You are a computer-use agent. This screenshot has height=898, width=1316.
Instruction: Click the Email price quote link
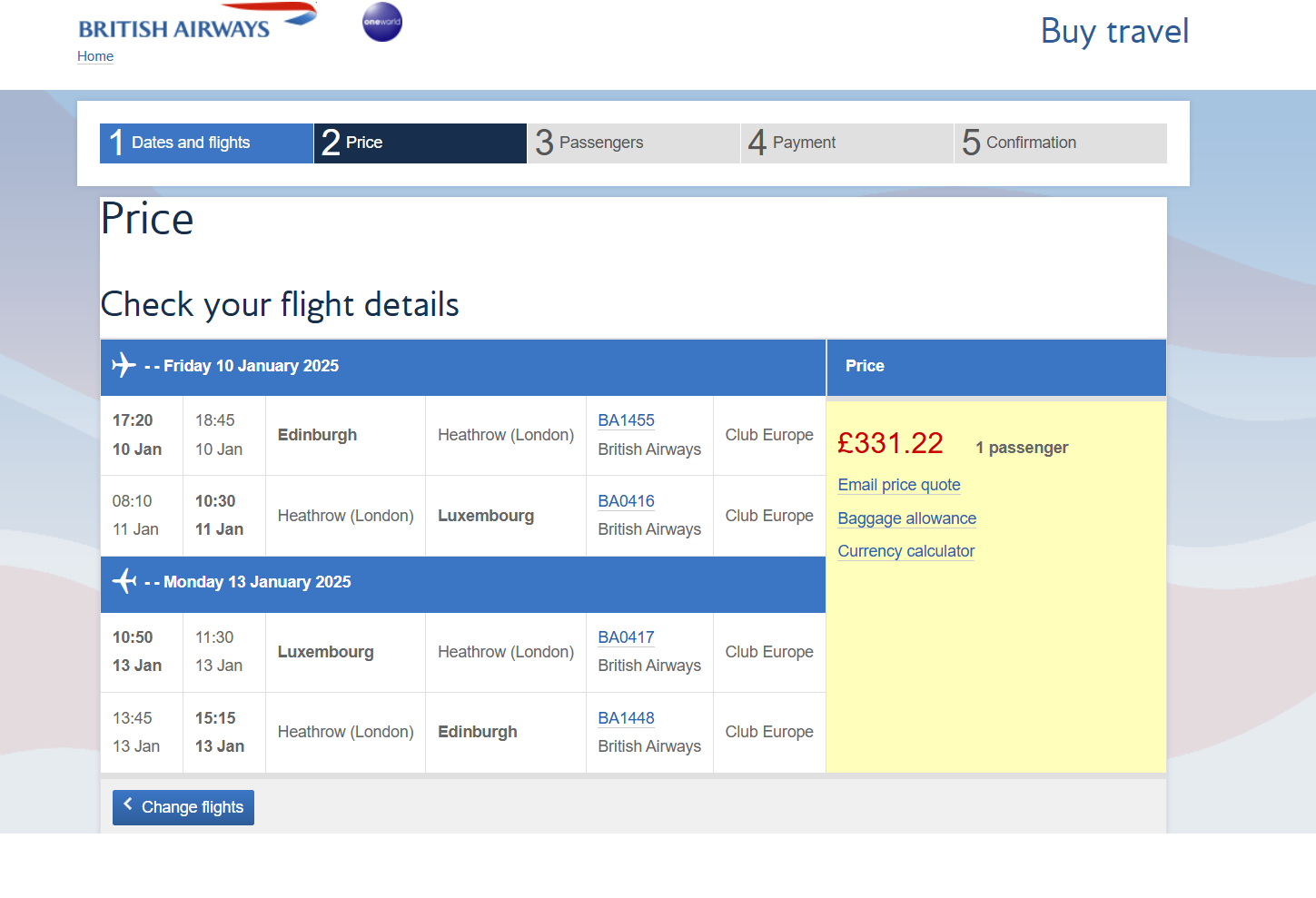coord(899,485)
